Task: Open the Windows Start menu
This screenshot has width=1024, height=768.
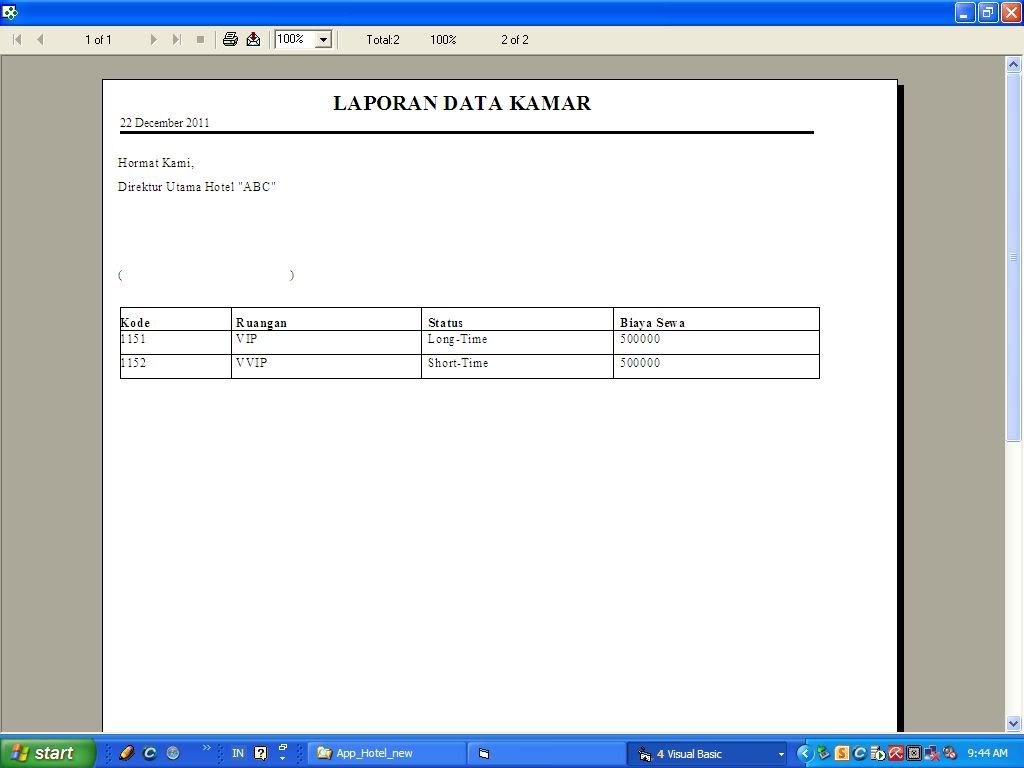Action: point(47,753)
